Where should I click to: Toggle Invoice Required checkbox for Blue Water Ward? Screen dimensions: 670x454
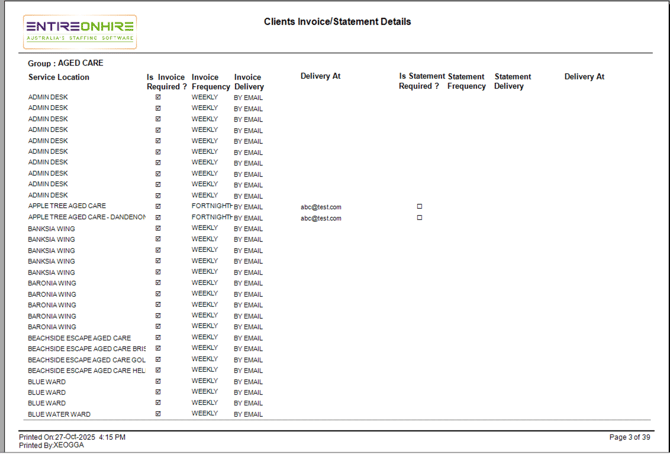coord(158,413)
